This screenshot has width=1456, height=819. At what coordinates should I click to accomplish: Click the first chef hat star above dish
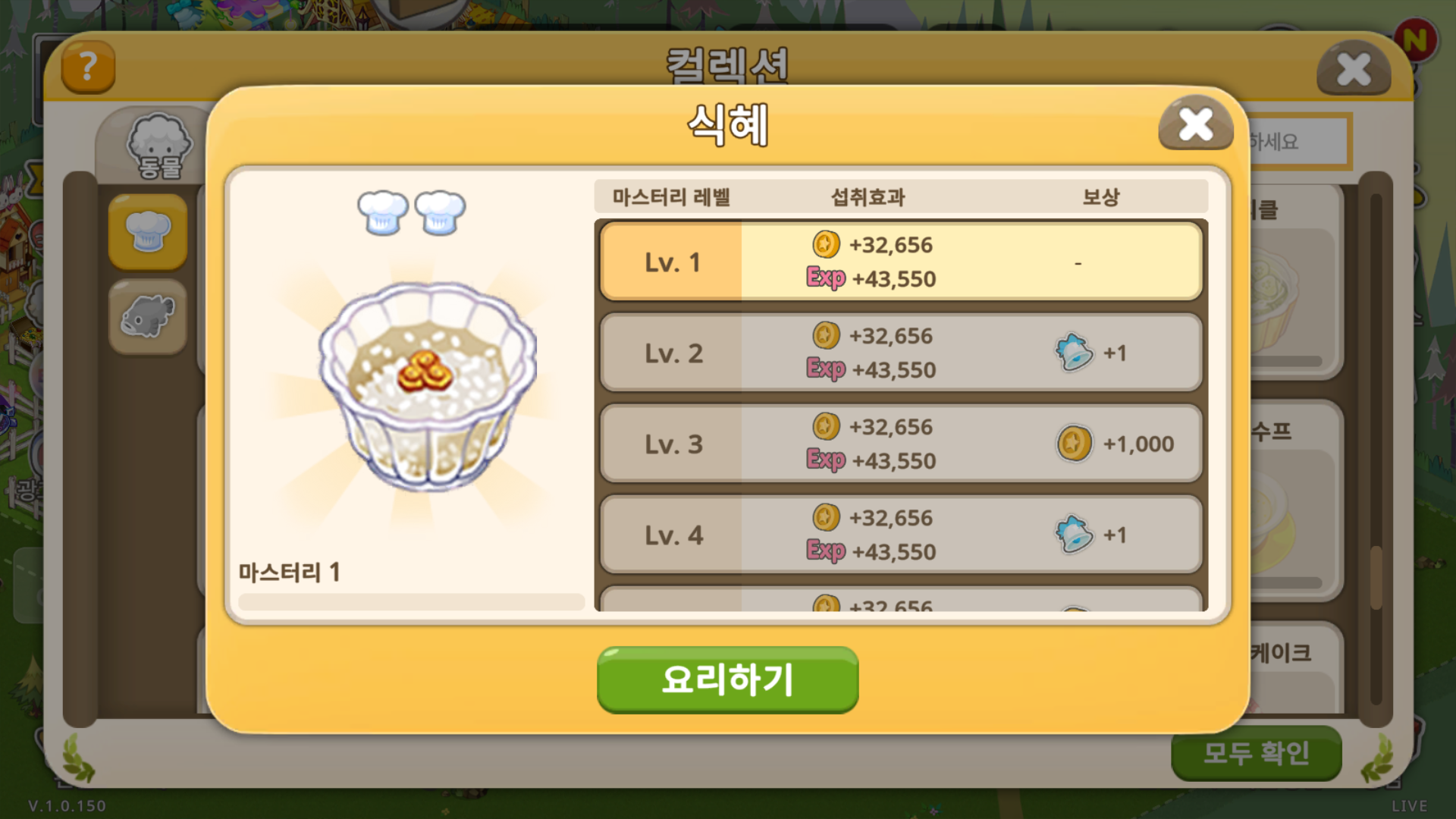(383, 212)
